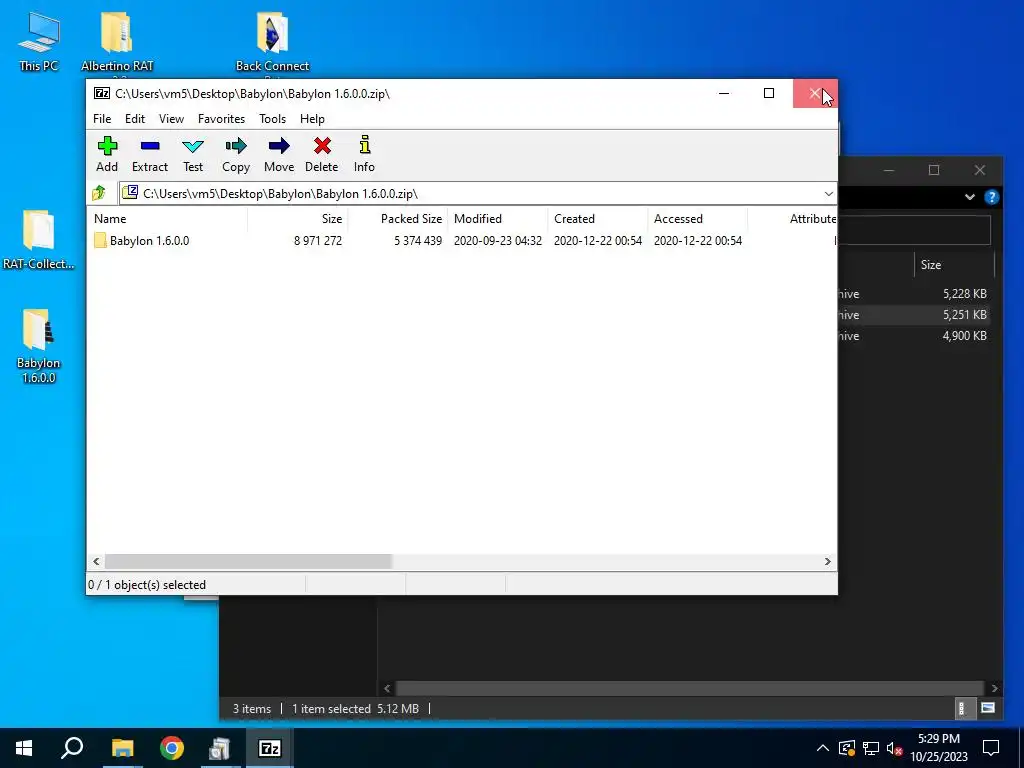
Task: Click the 7-Zip taskbar button
Action: [x=270, y=748]
